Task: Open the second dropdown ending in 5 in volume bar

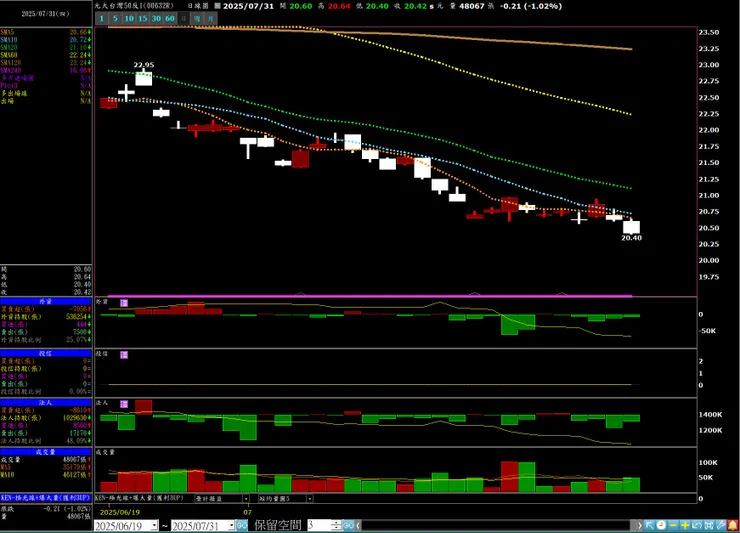Action: point(309,499)
